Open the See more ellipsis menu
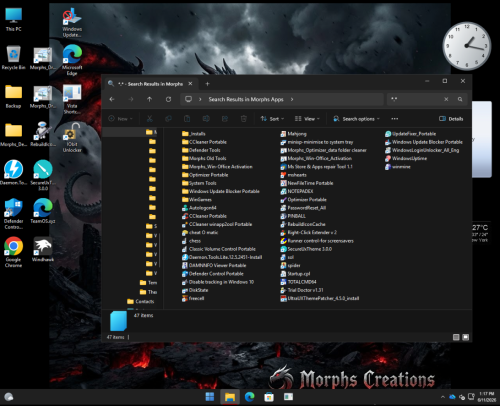 click(395, 119)
